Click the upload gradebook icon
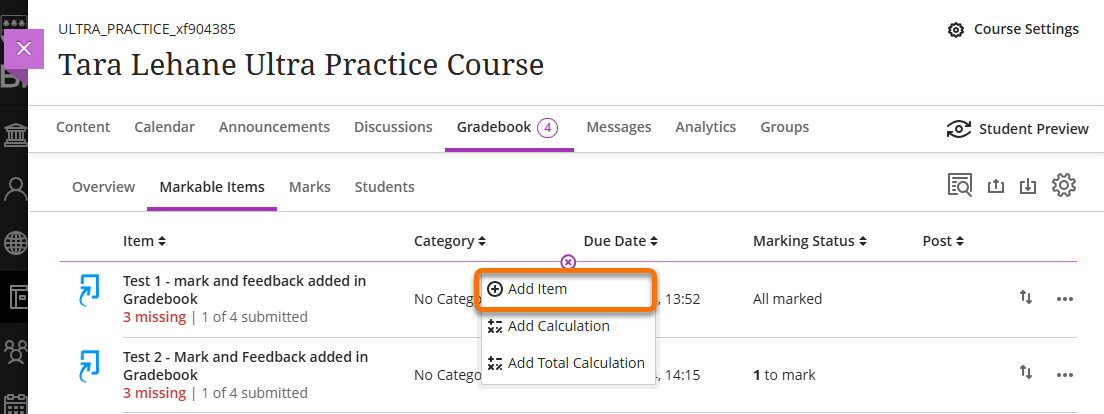This screenshot has width=1104, height=414. pos(995,186)
